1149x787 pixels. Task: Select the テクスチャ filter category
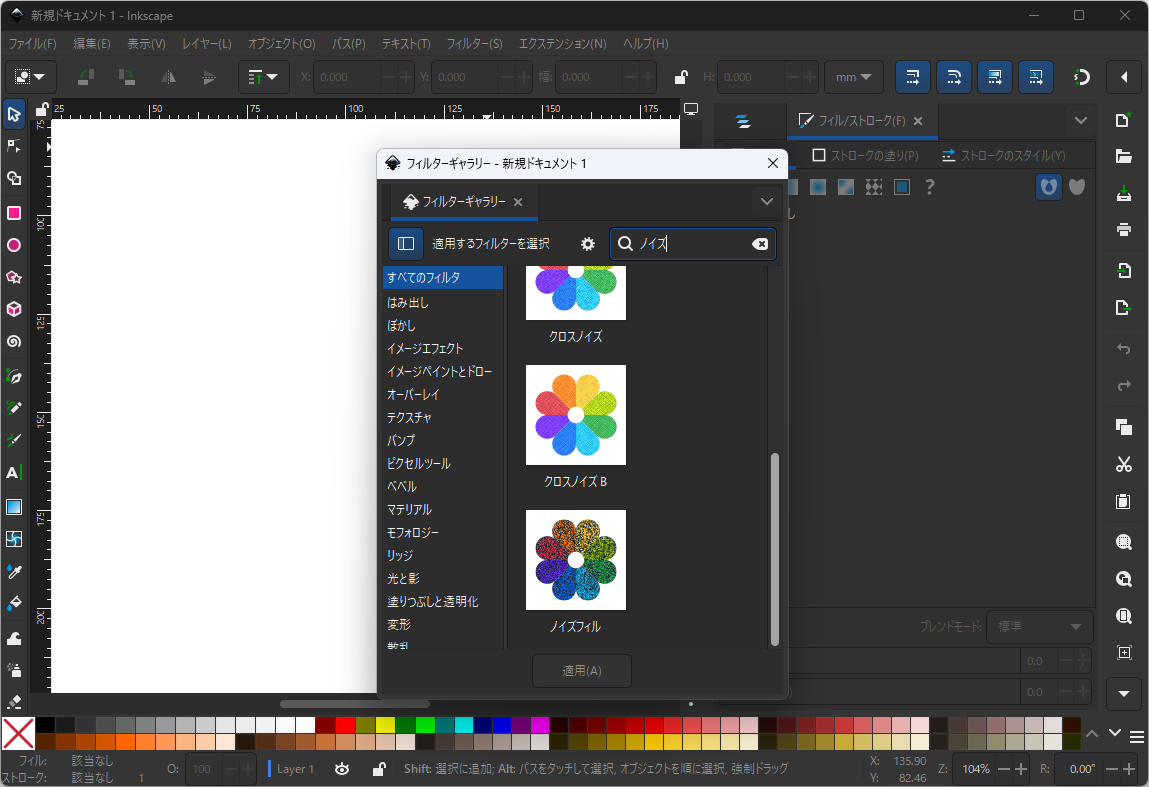coord(443,418)
